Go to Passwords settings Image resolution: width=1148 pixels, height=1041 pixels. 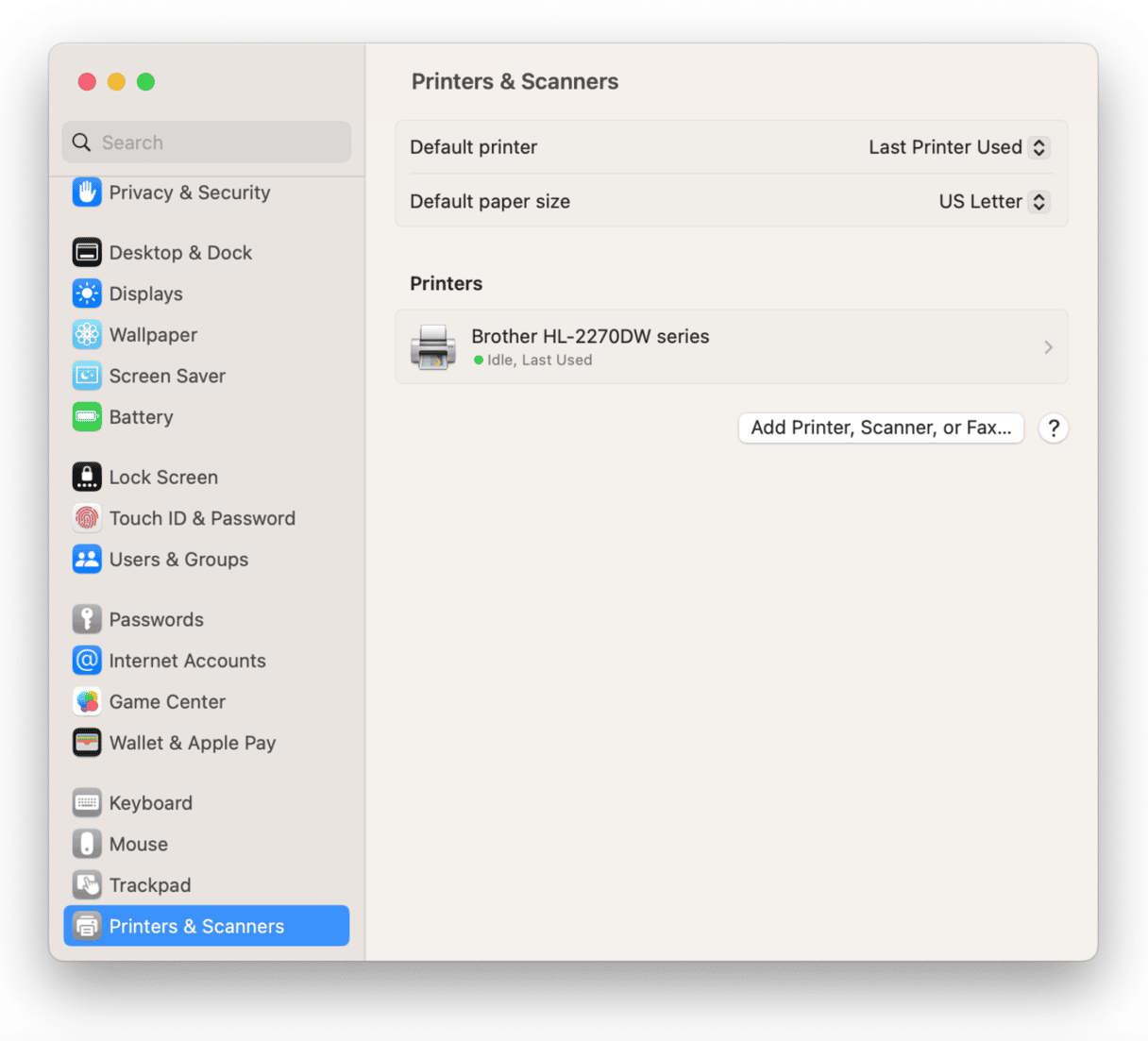click(x=207, y=620)
